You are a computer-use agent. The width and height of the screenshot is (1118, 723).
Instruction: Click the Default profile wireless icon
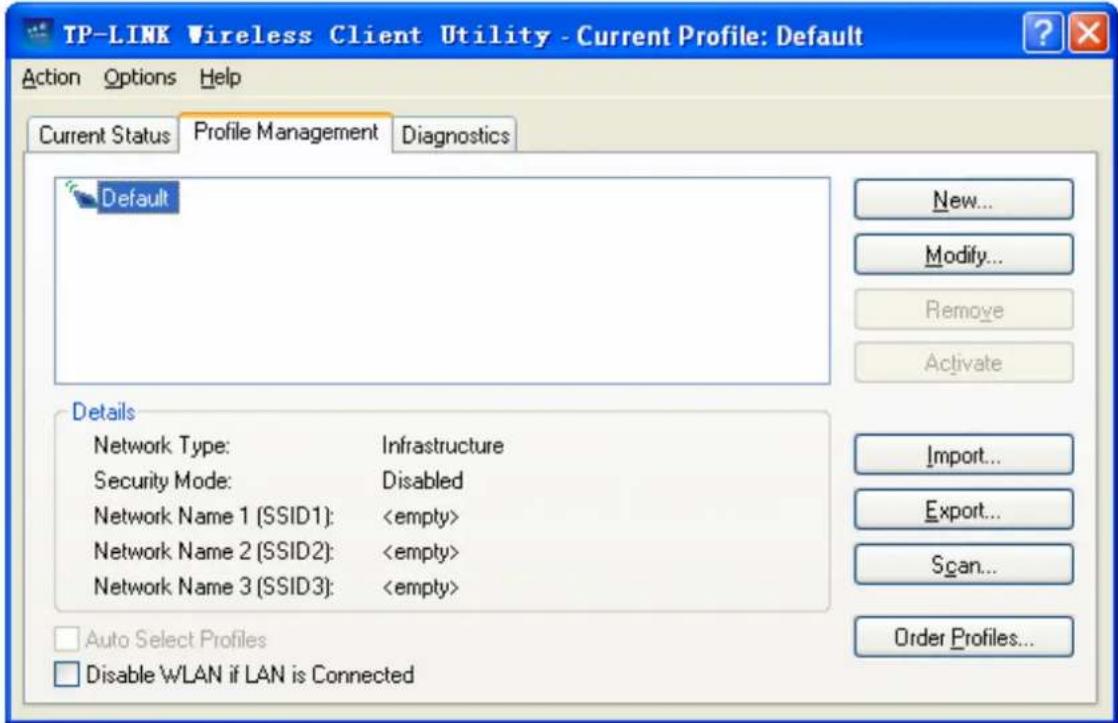81,196
